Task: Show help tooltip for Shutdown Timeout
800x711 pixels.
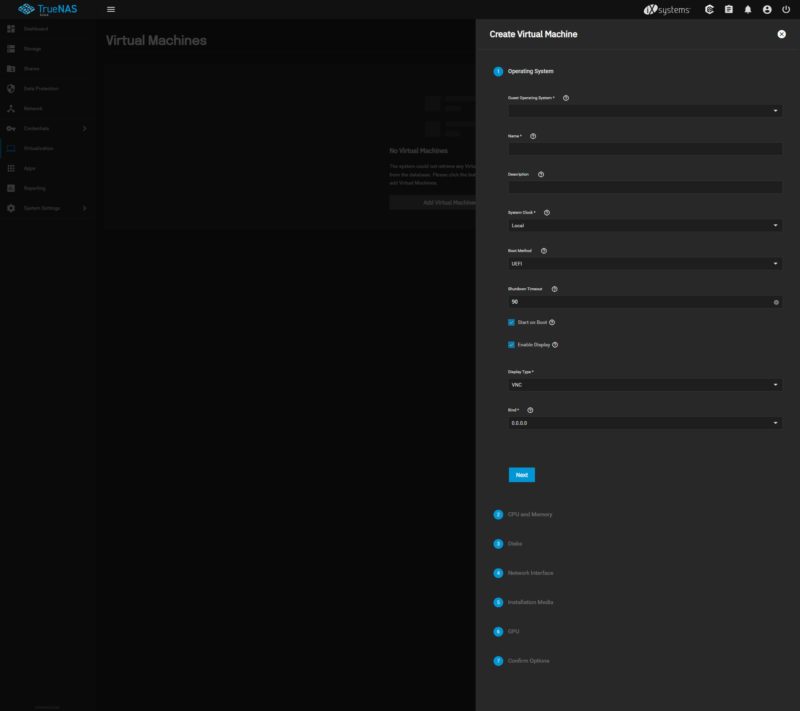Action: coord(554,289)
